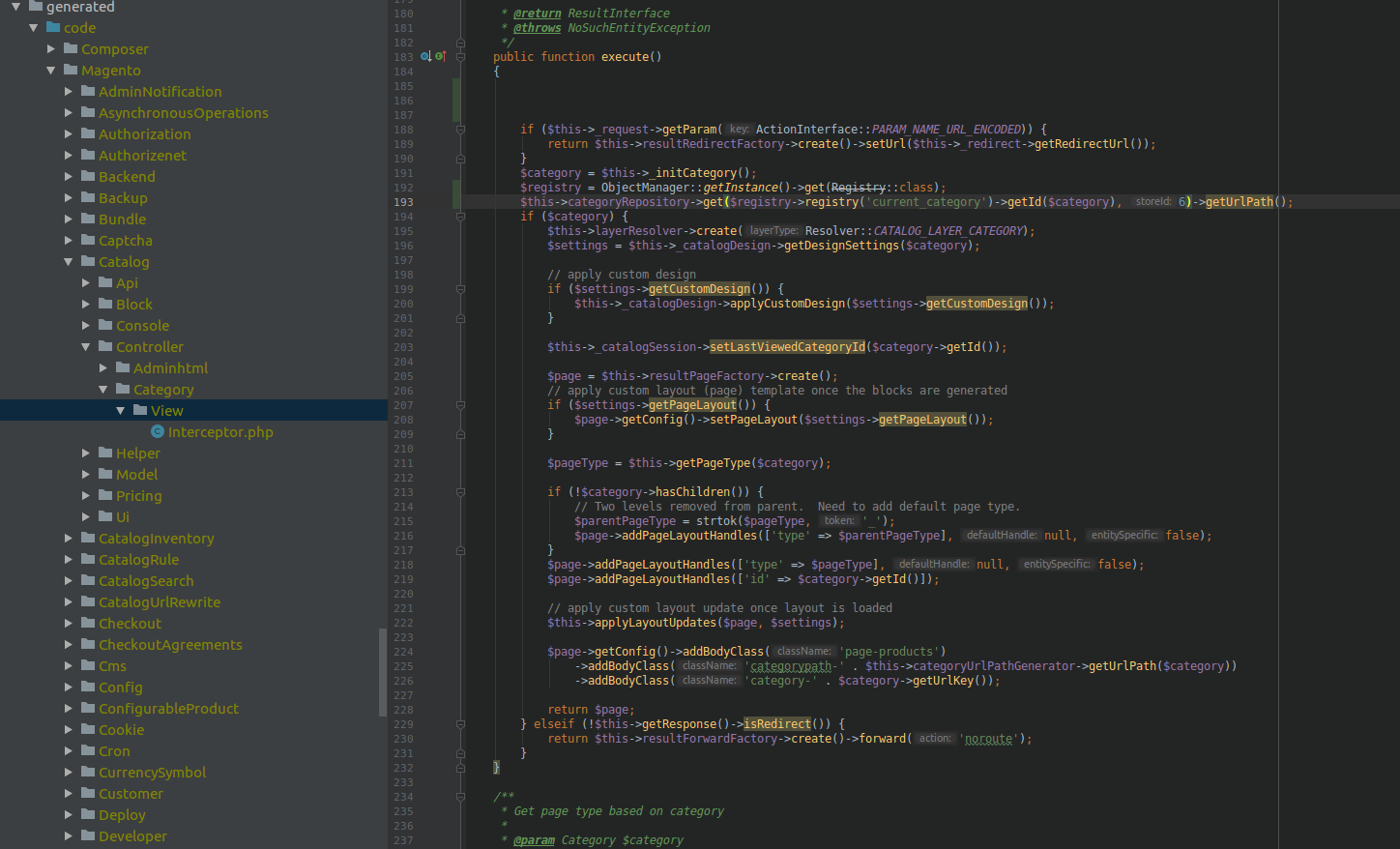The width and height of the screenshot is (1400, 849).
Task: Click the CATALOG_LAYER_CATEGORY constant
Action: click(948, 231)
